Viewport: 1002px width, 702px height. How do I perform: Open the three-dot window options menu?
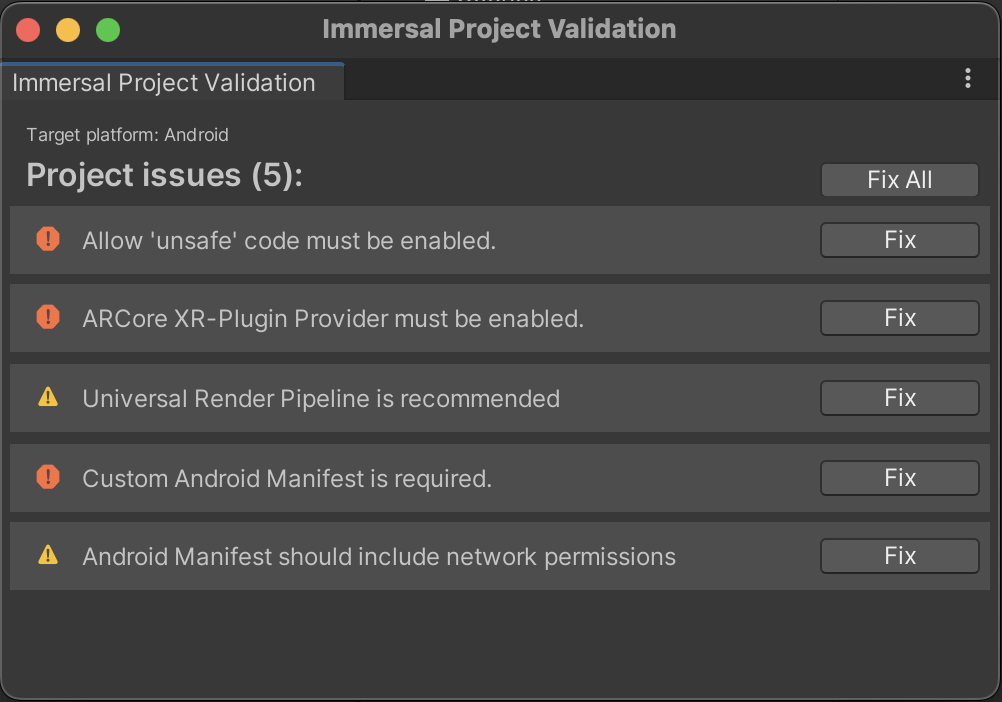[967, 78]
